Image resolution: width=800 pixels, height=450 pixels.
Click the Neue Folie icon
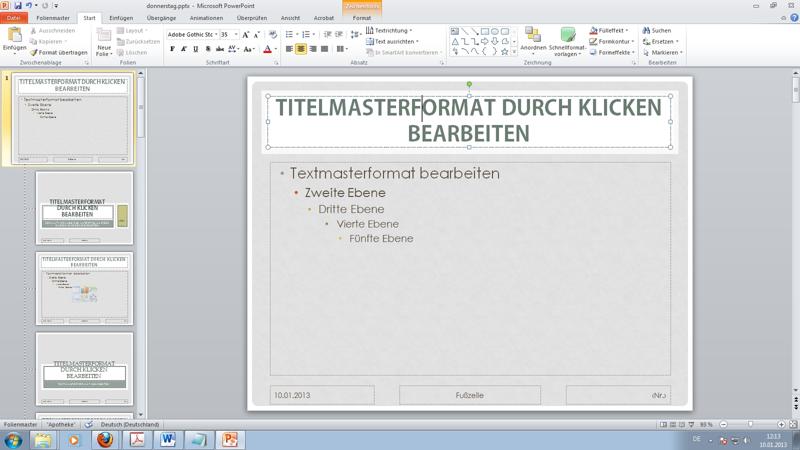tap(104, 36)
